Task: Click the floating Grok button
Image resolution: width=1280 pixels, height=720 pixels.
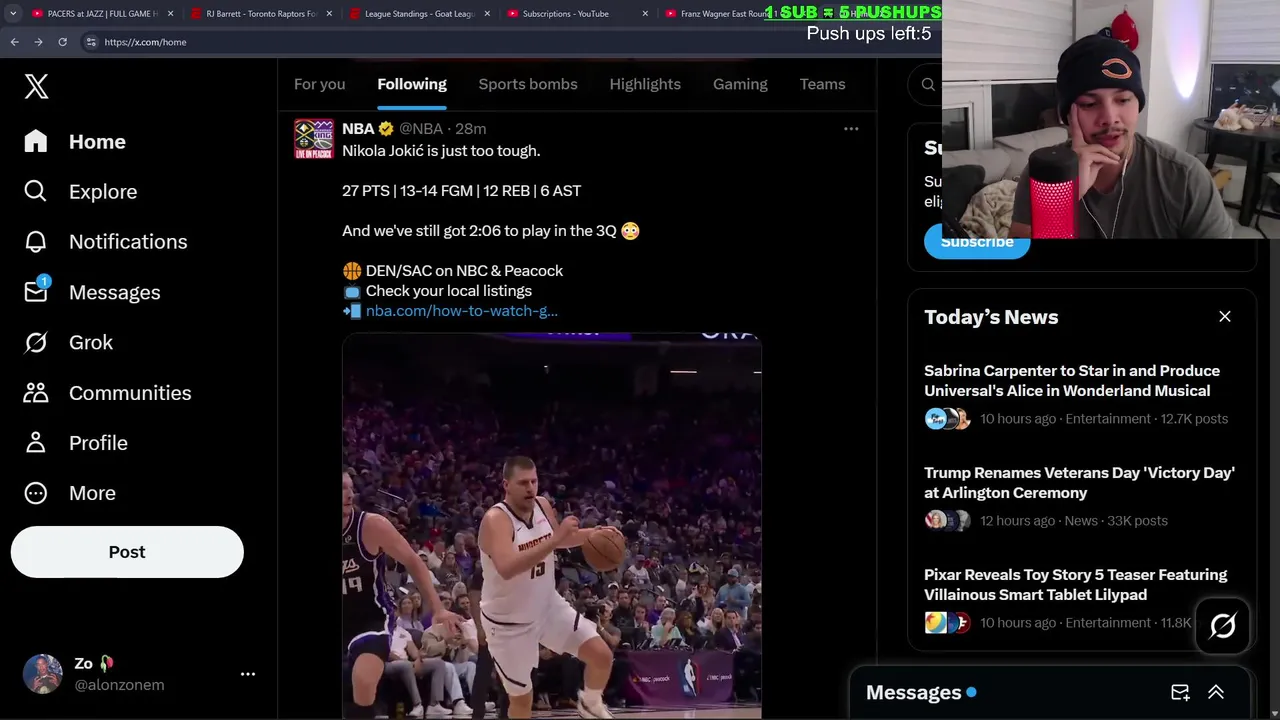Action: 1223,626
